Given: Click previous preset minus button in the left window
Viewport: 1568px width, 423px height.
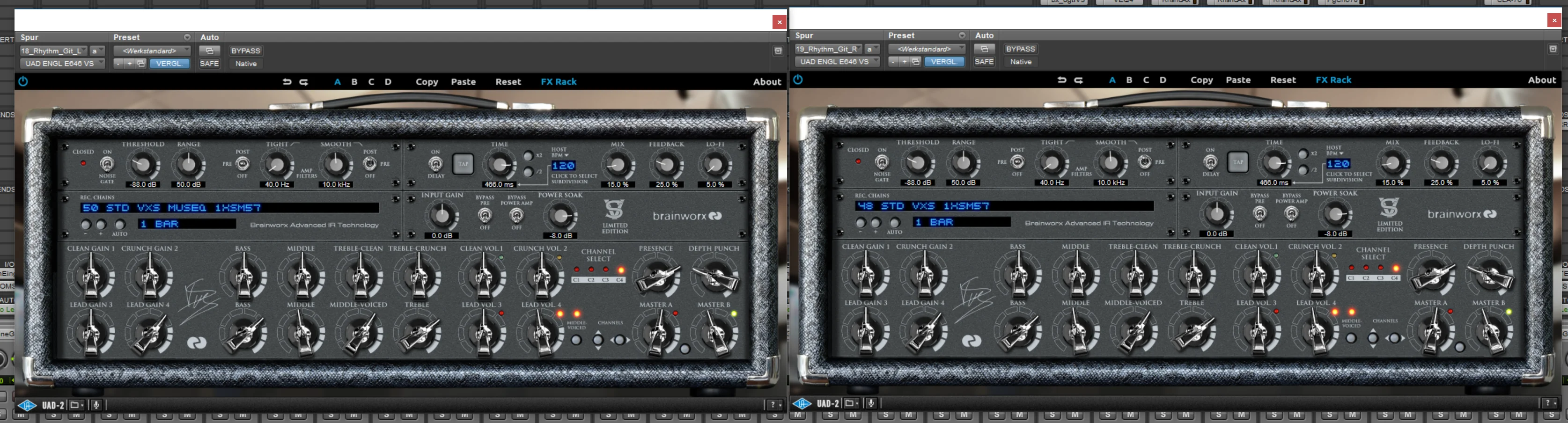Looking at the screenshot, I should click(x=118, y=63).
